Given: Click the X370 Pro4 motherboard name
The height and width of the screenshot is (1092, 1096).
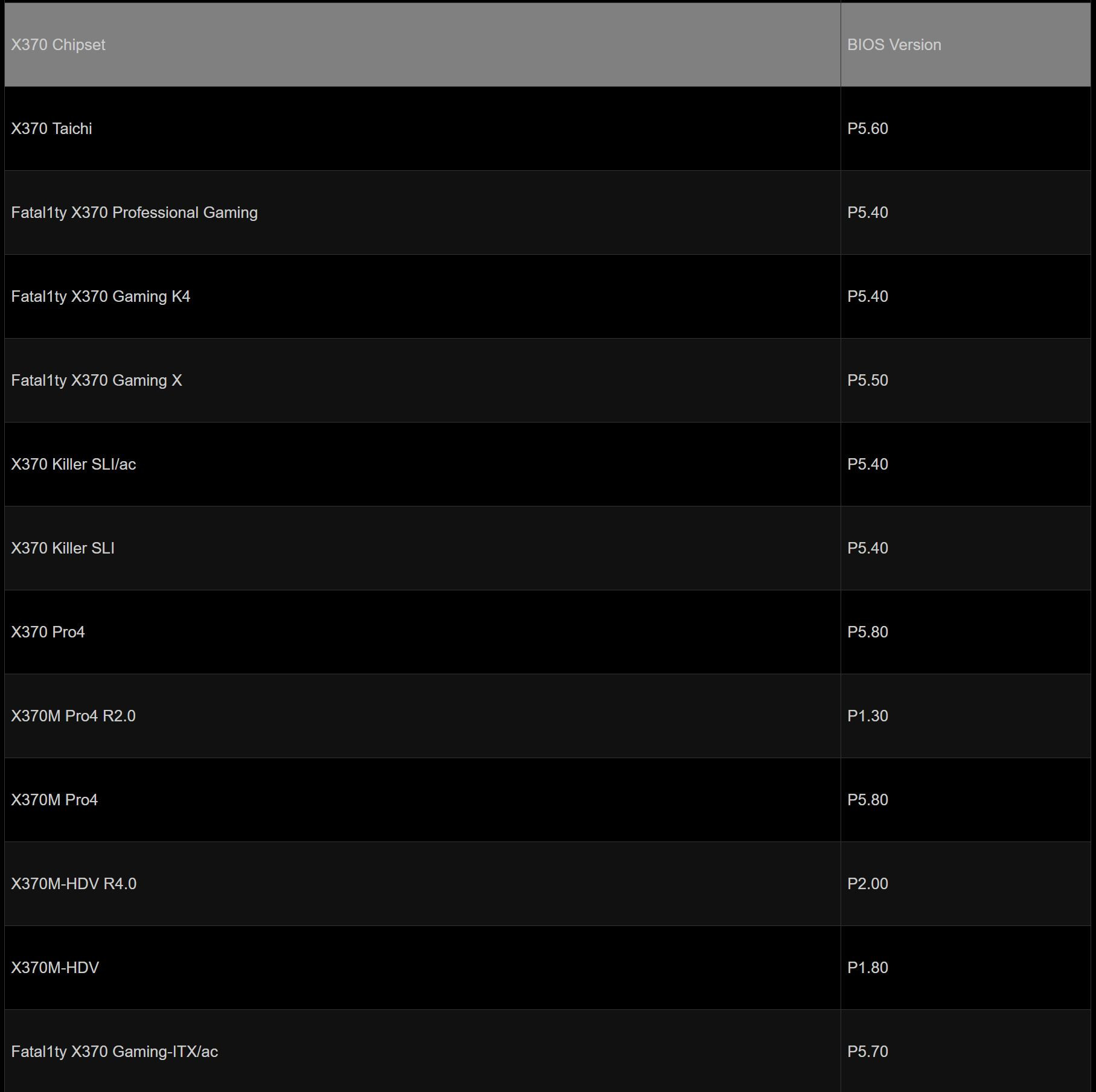Looking at the screenshot, I should pyautogui.click(x=48, y=632).
